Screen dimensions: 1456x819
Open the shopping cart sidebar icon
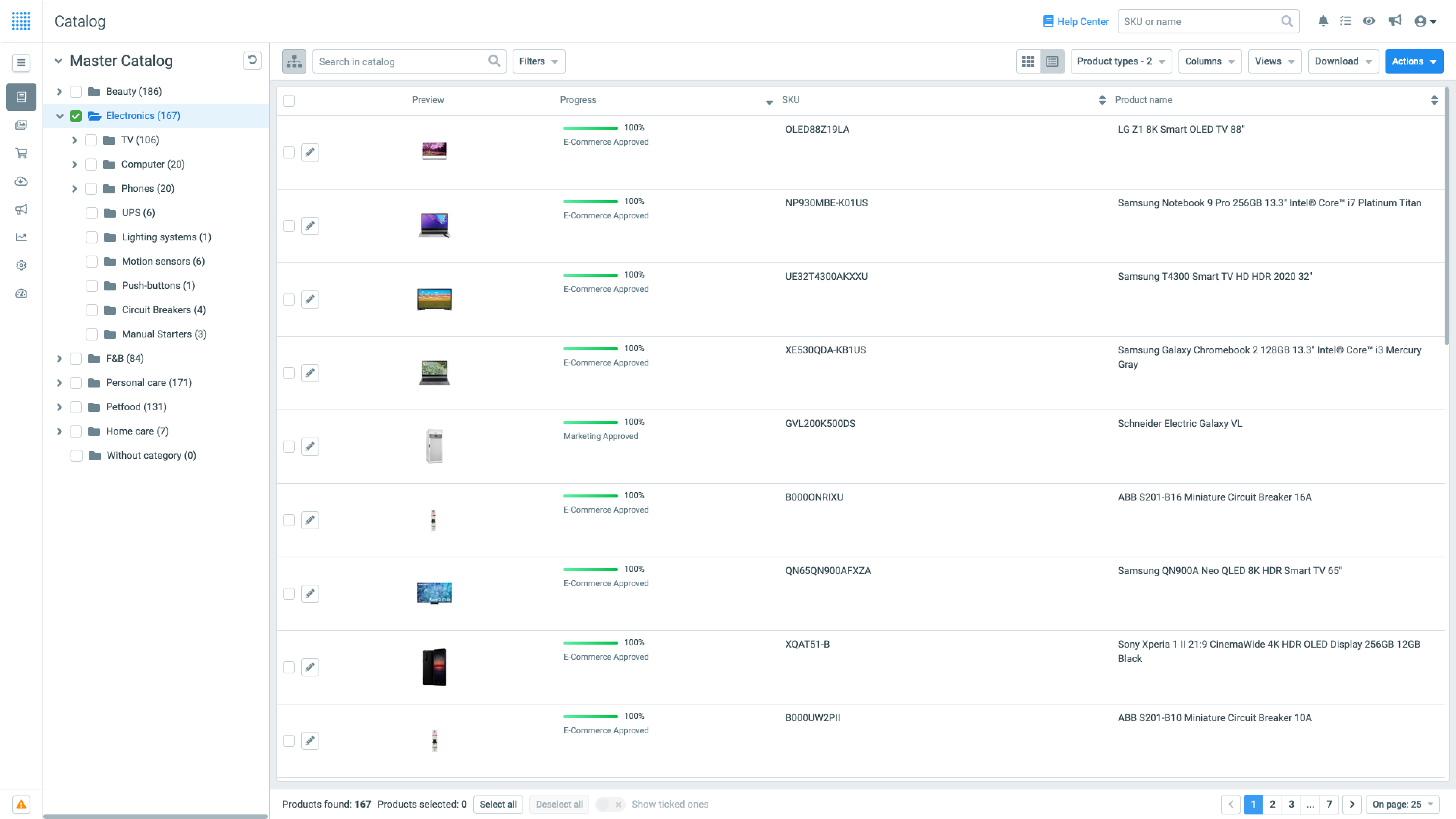click(21, 152)
